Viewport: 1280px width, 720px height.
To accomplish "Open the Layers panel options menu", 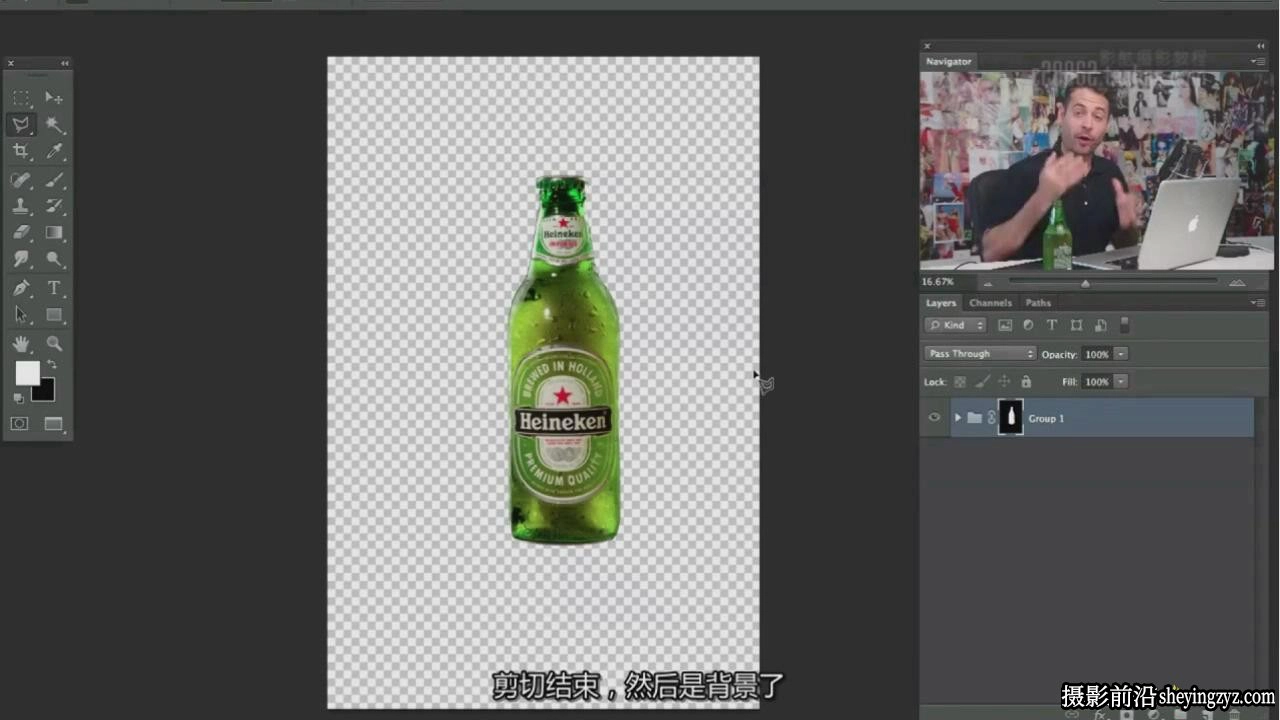I will point(1258,302).
